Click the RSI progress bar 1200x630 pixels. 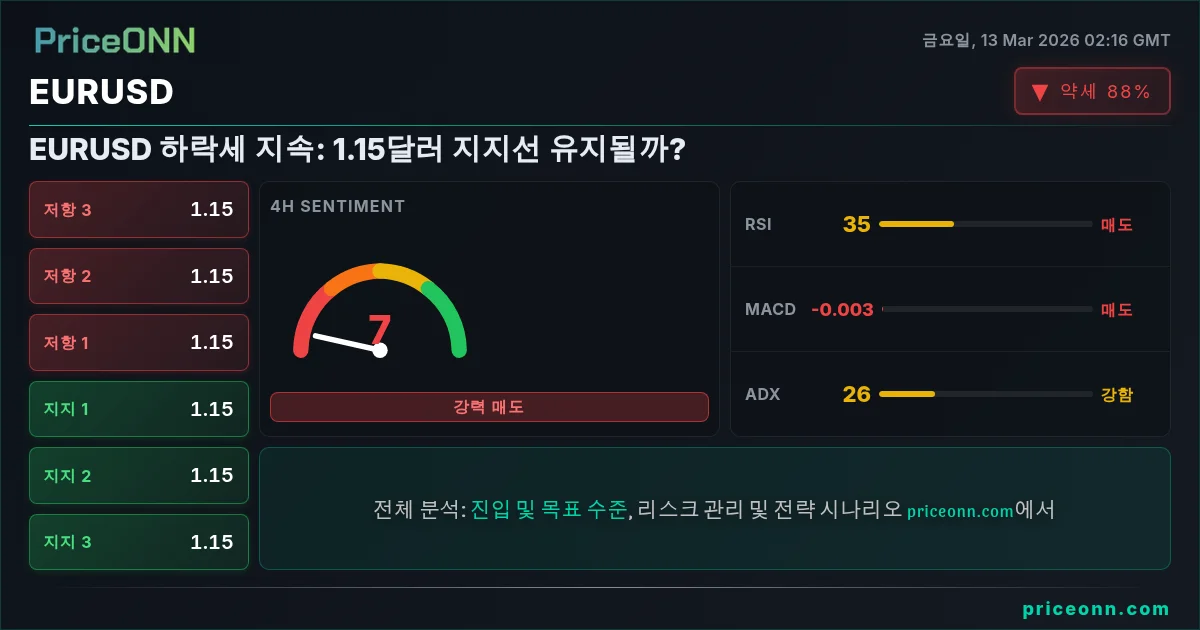[985, 224]
